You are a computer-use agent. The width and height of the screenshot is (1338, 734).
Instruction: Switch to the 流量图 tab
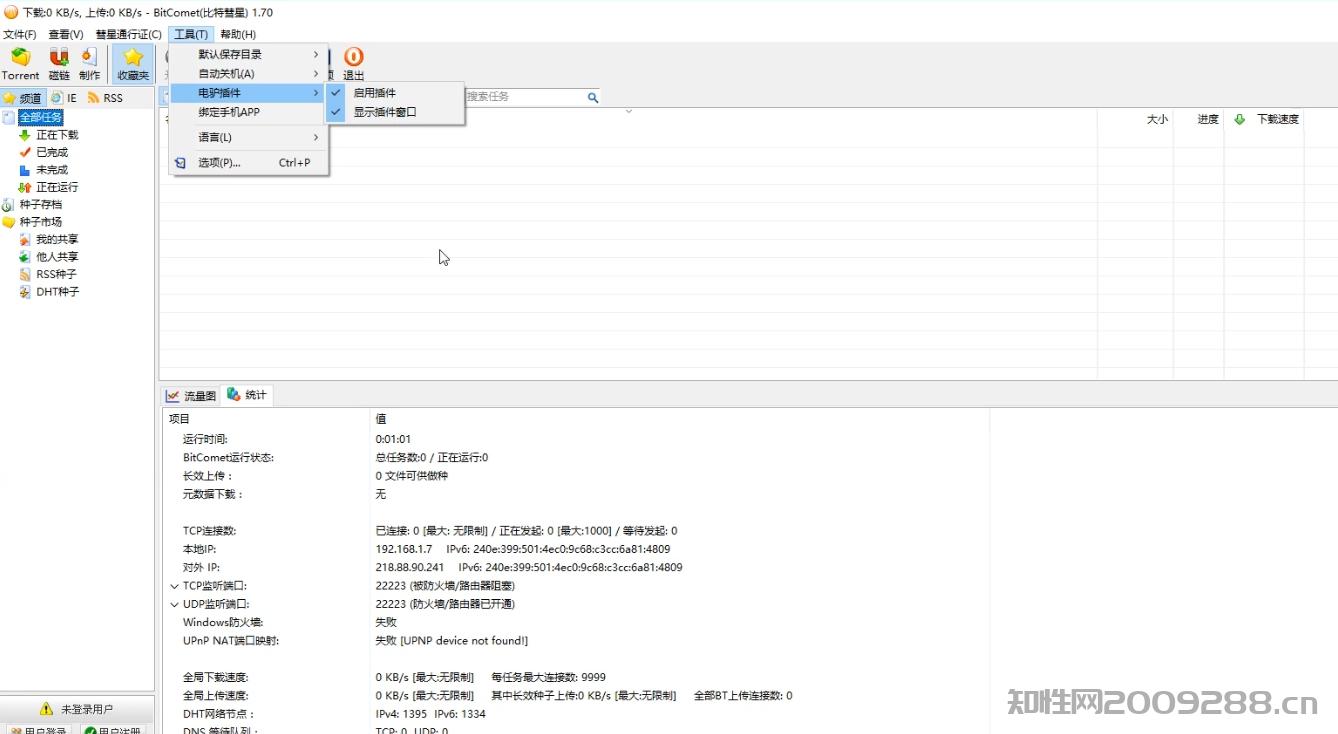click(192, 394)
